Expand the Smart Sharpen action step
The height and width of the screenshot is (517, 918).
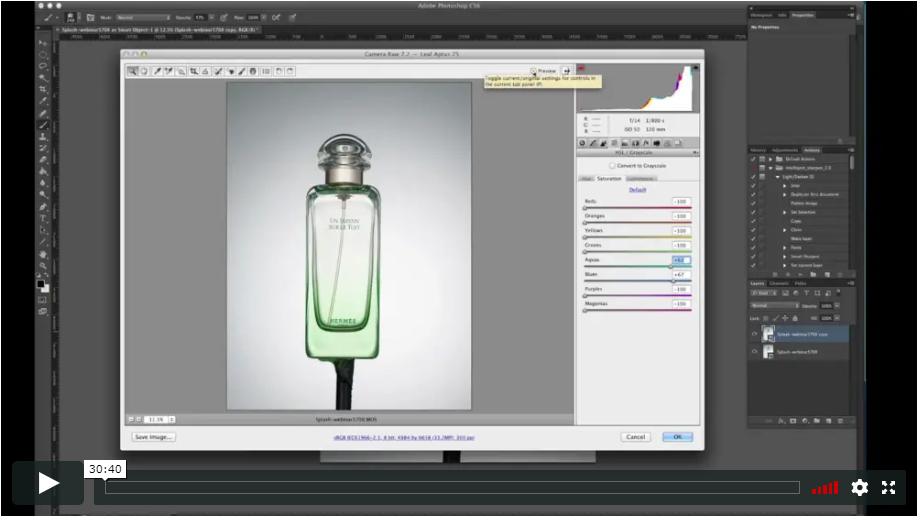tap(785, 256)
